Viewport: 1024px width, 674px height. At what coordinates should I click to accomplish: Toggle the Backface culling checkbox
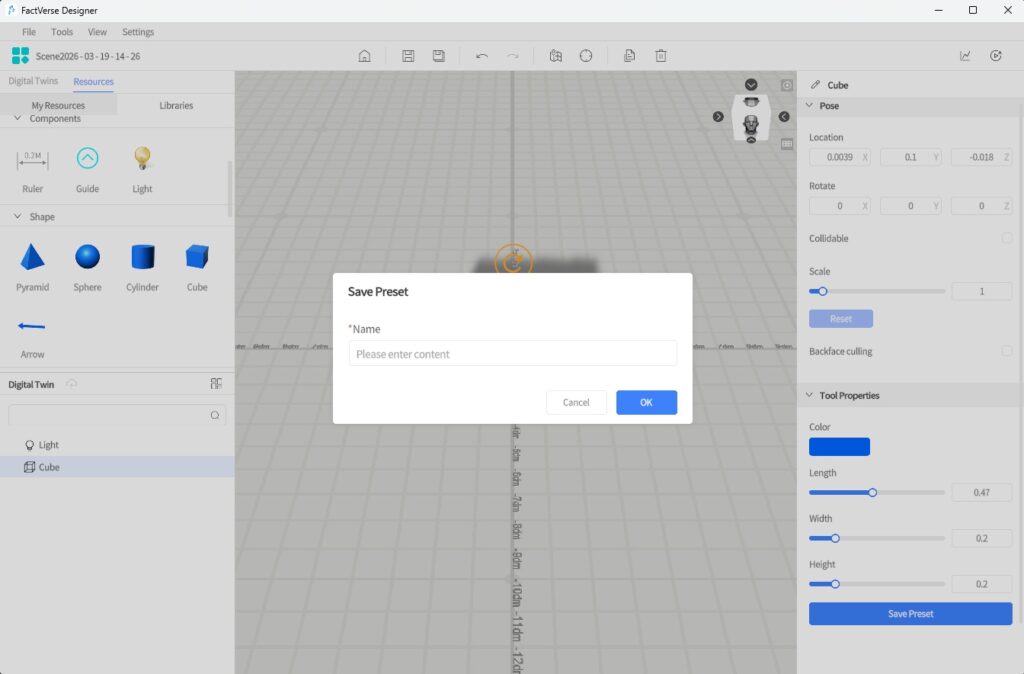click(1007, 351)
